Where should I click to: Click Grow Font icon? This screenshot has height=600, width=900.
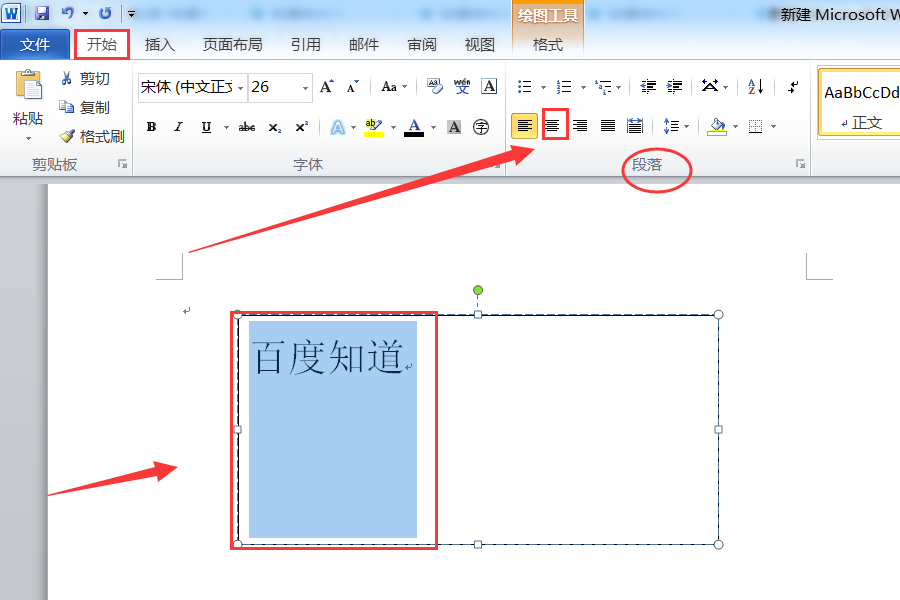(327, 87)
